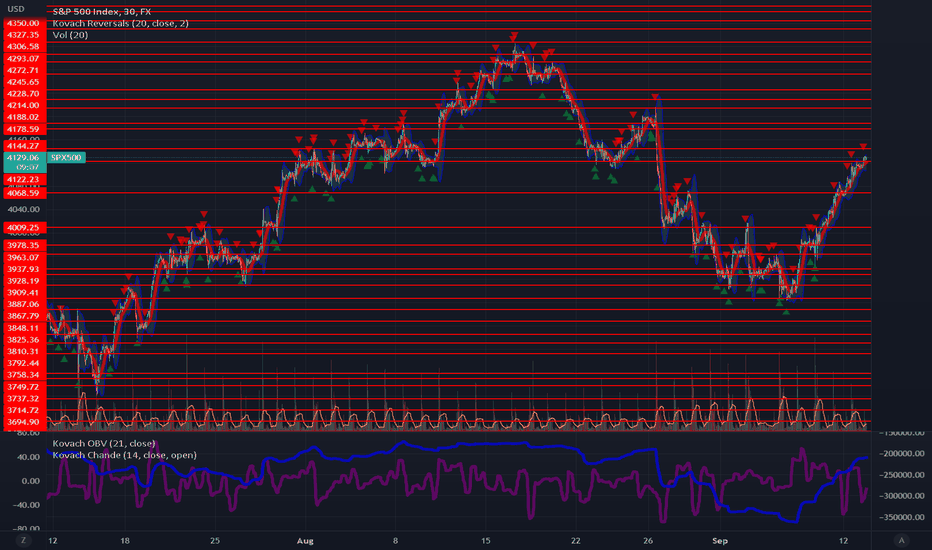The image size is (932, 550).
Task: Toggle the auto-scale A button
Action: point(902,540)
